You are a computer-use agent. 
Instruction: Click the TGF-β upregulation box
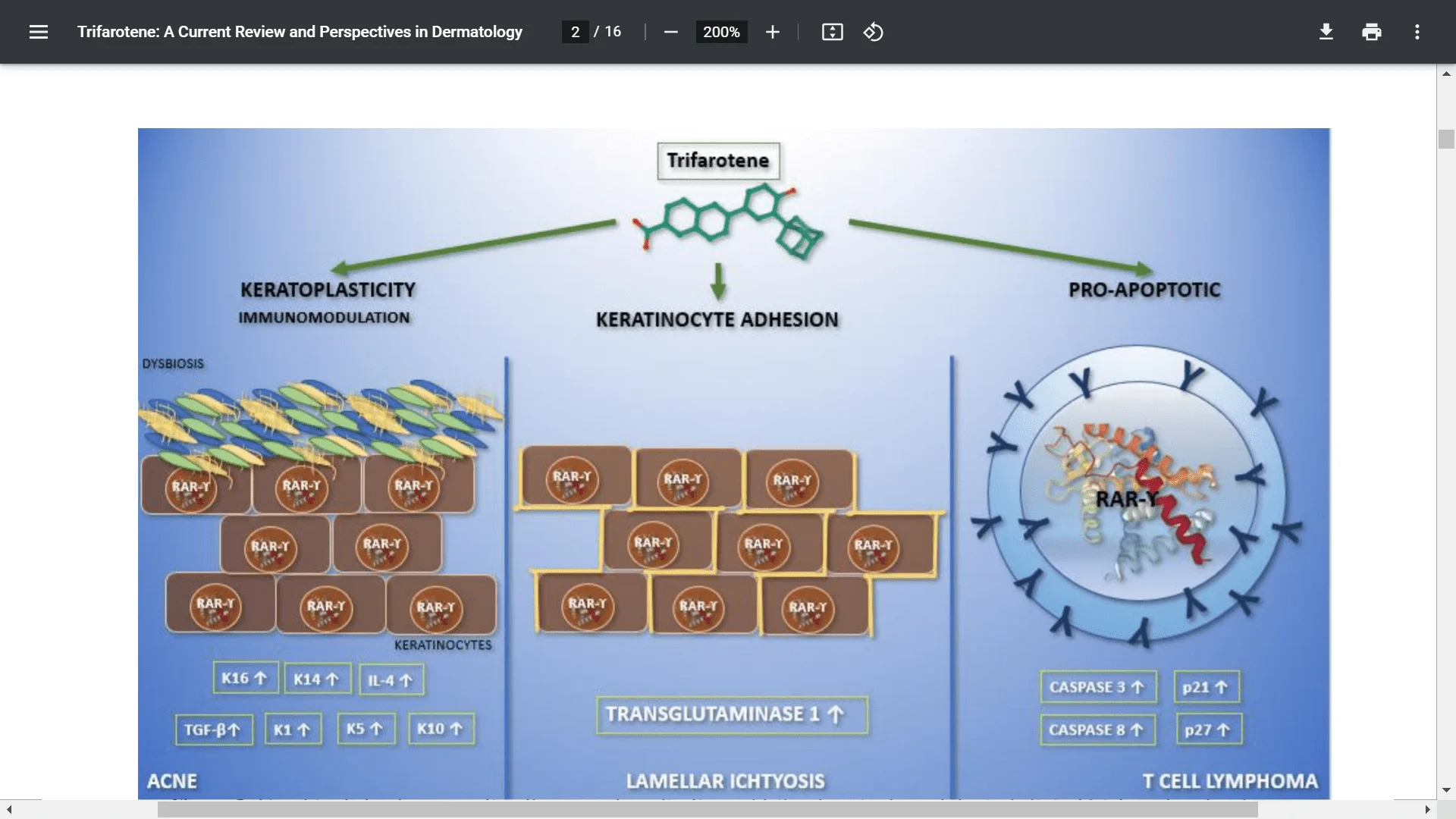(214, 730)
